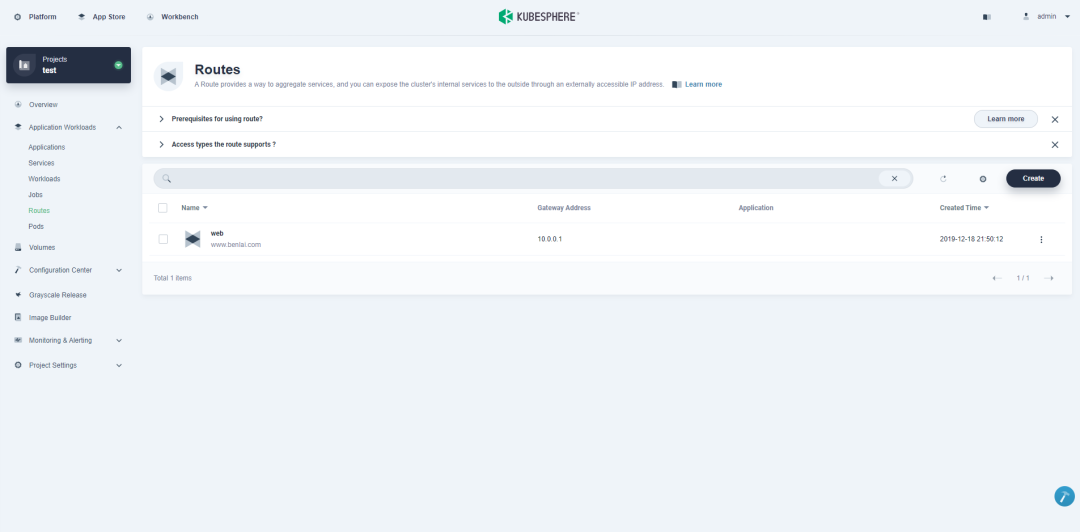
Task: Expand the Monitoring & Alerting section
Action: [119, 340]
